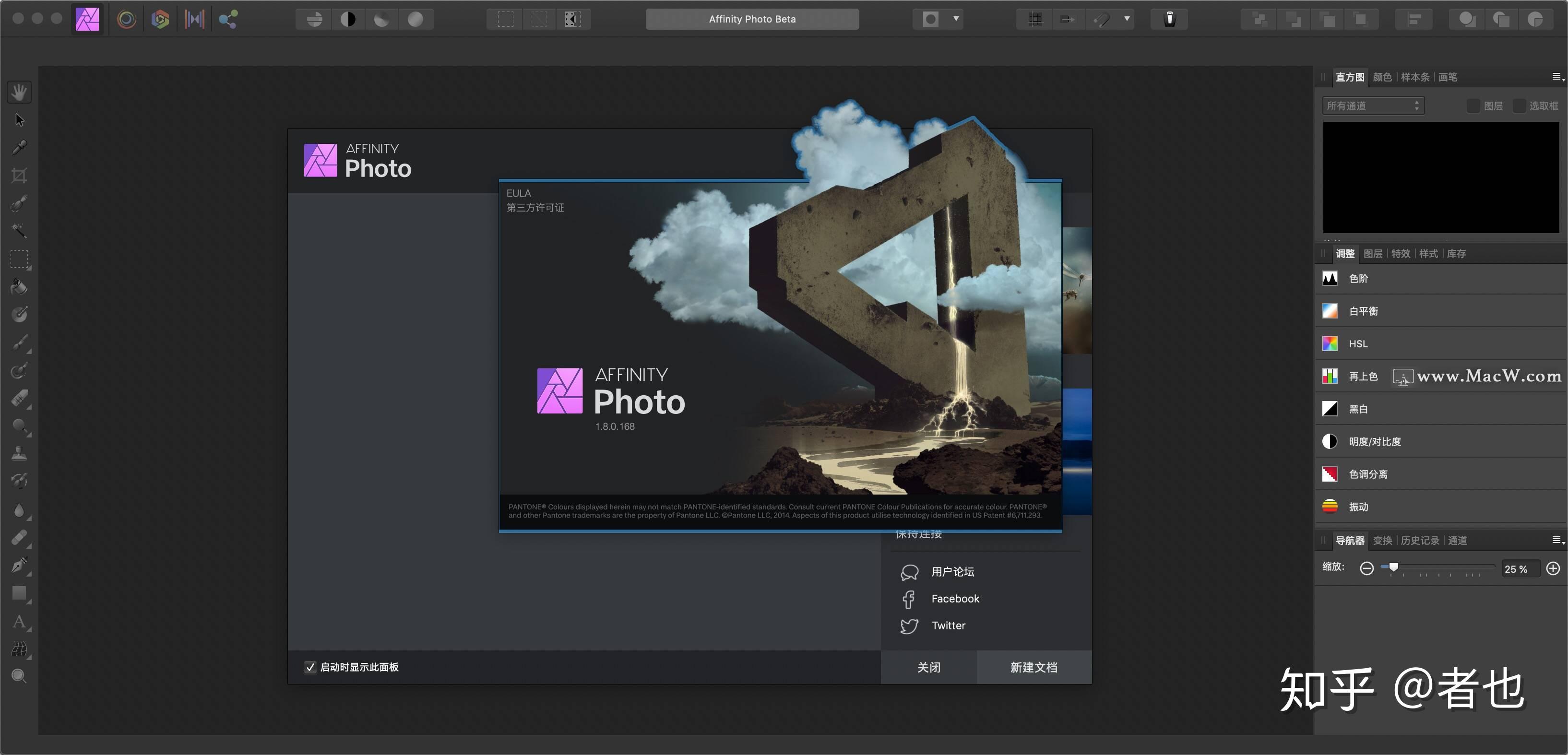Select the Erase Brush tool
The image size is (1568, 755).
[19, 399]
